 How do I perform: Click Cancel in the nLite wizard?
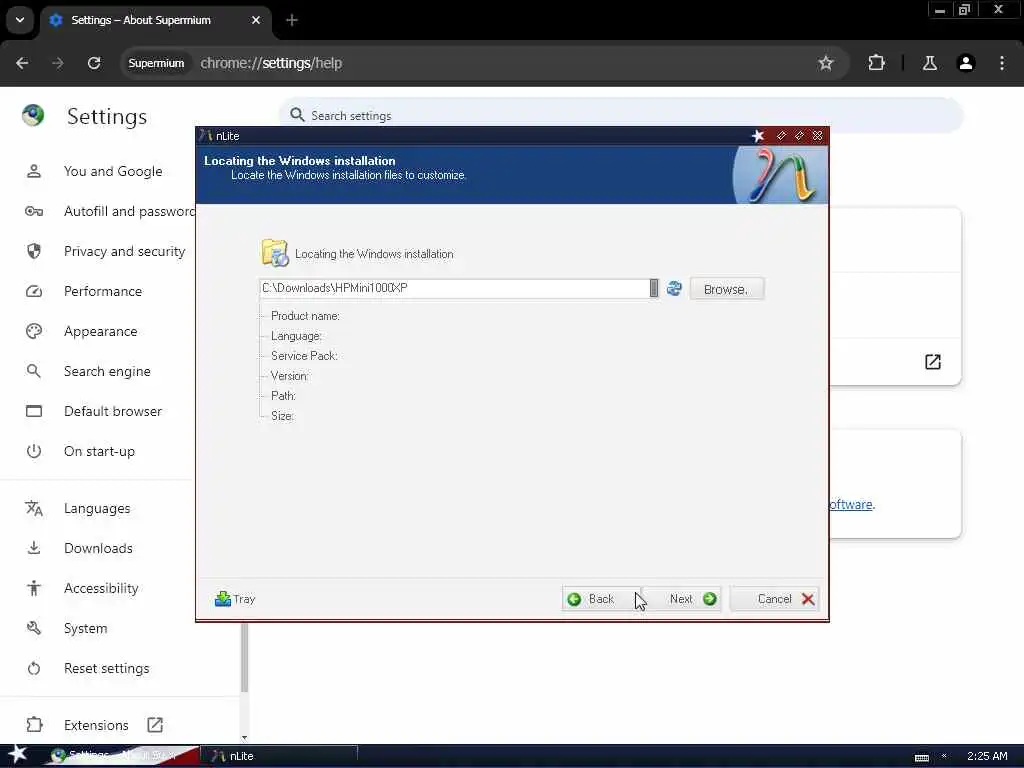point(775,599)
